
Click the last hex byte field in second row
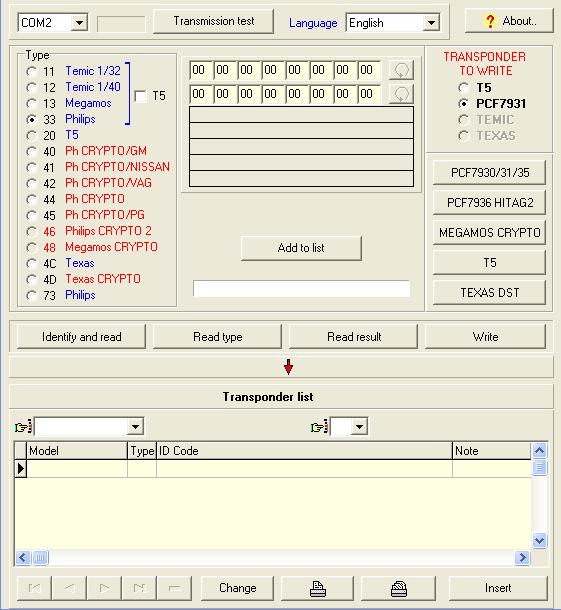pos(369,94)
